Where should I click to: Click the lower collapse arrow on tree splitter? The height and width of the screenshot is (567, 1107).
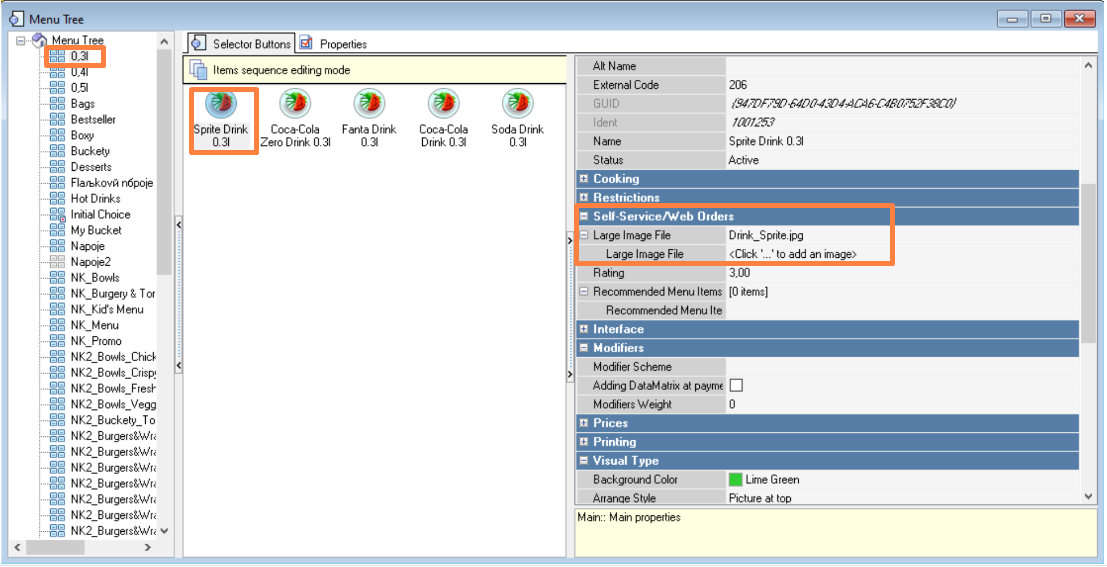coord(179,366)
